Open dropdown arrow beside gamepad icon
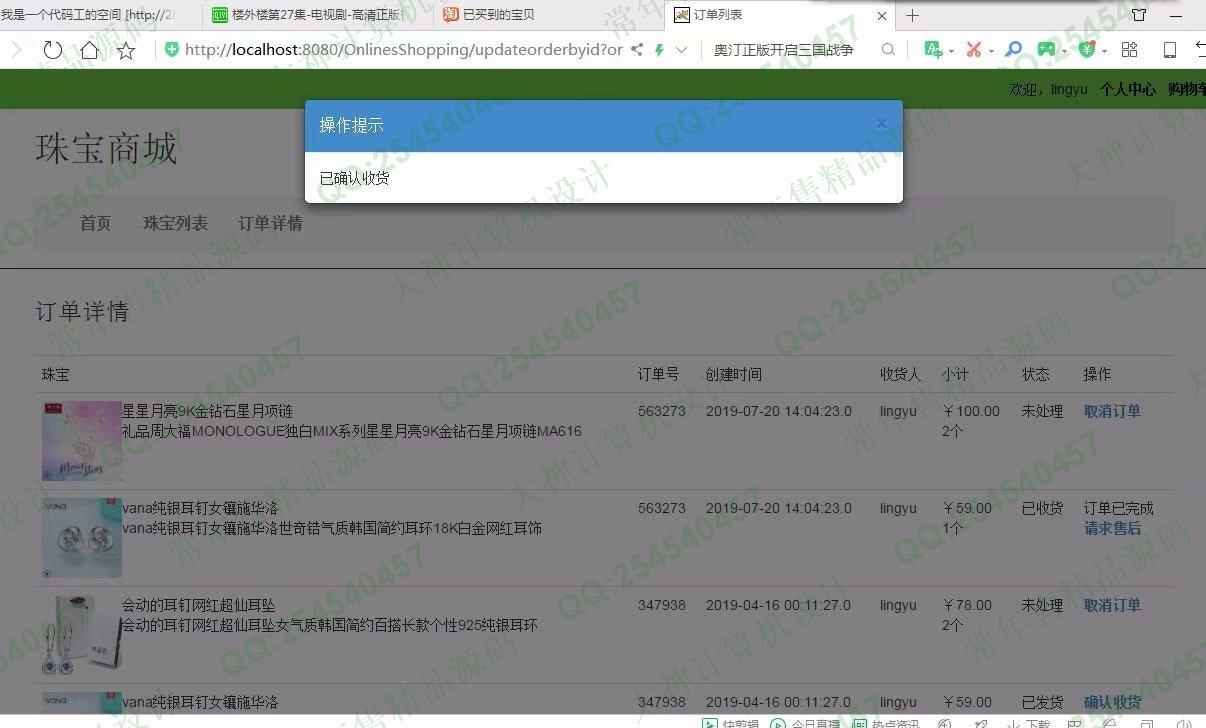Viewport: 1206px width, 728px height. [1064, 51]
